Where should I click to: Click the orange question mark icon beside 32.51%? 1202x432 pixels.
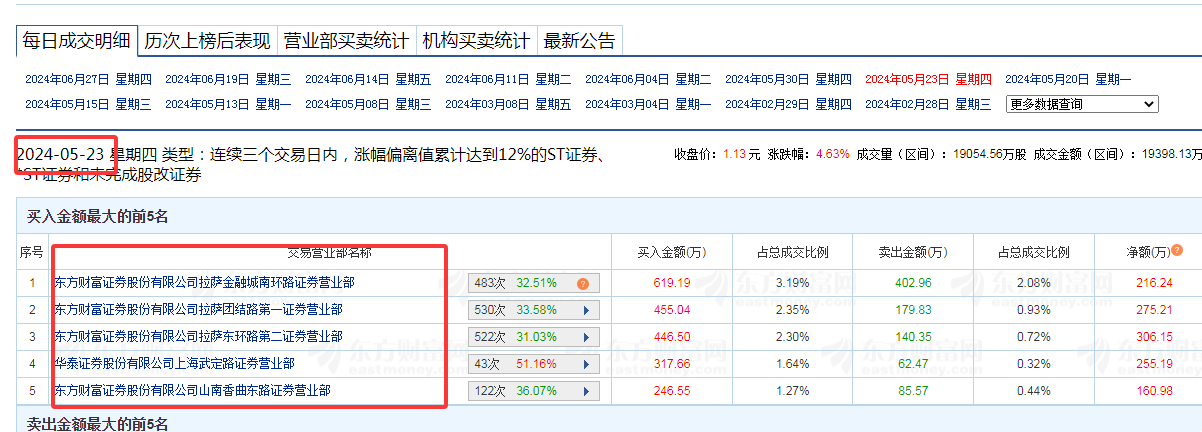[583, 283]
